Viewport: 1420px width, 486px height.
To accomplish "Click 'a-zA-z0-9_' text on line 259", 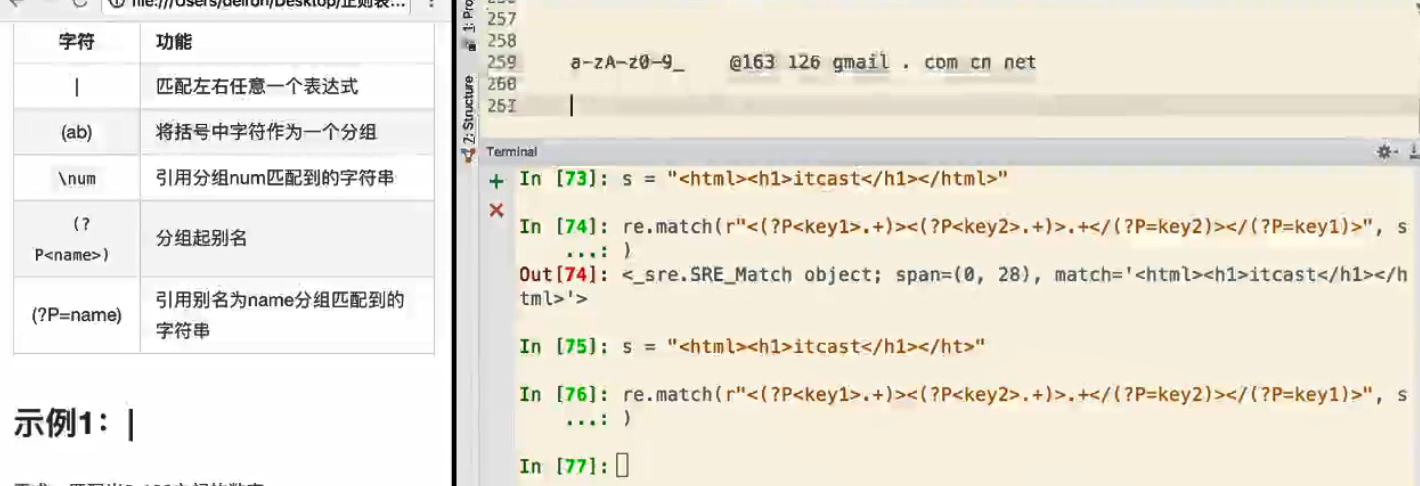I will (x=627, y=62).
